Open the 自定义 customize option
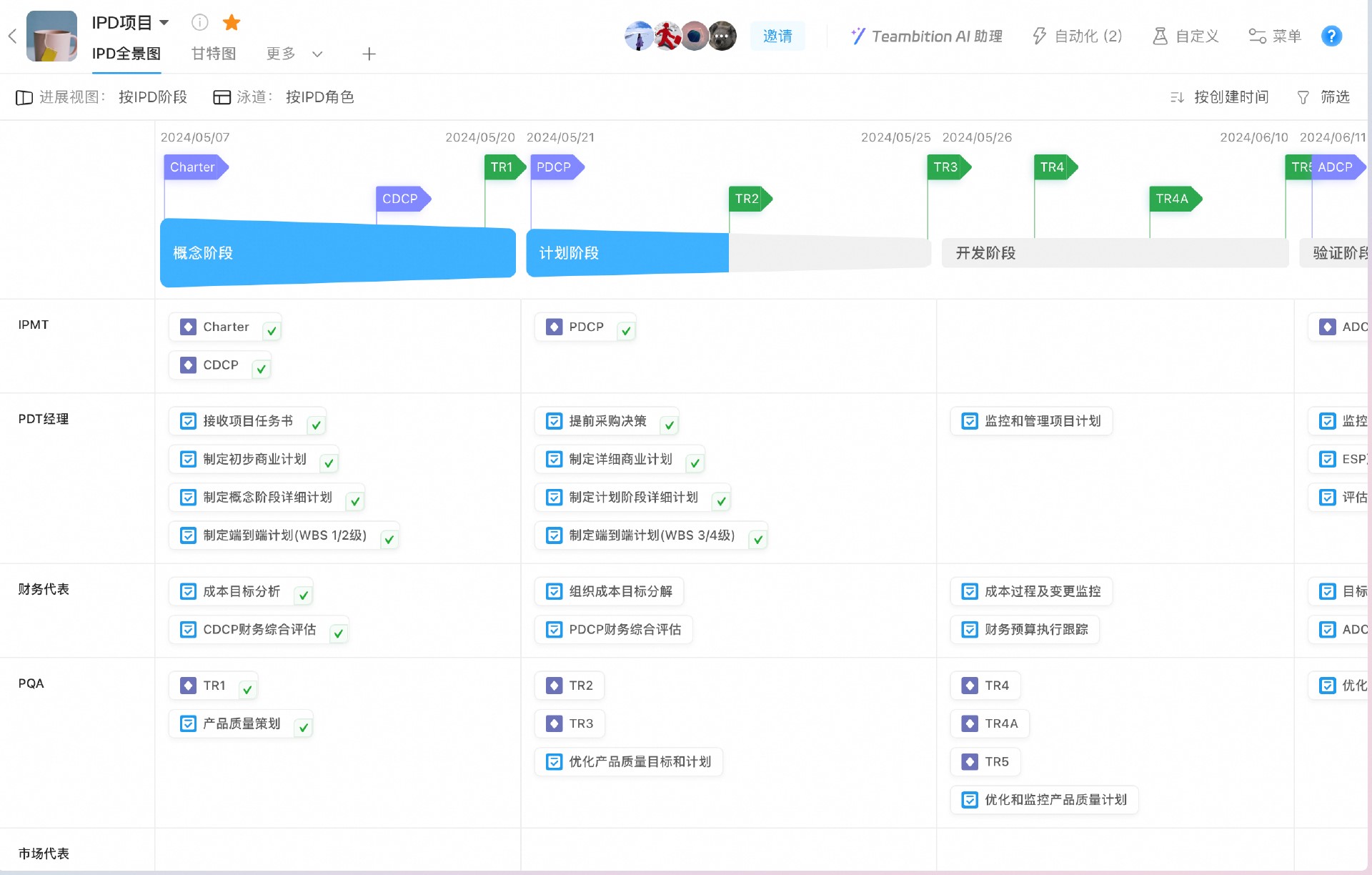Viewport: 1372px width, 875px height. pyautogui.click(x=1185, y=36)
